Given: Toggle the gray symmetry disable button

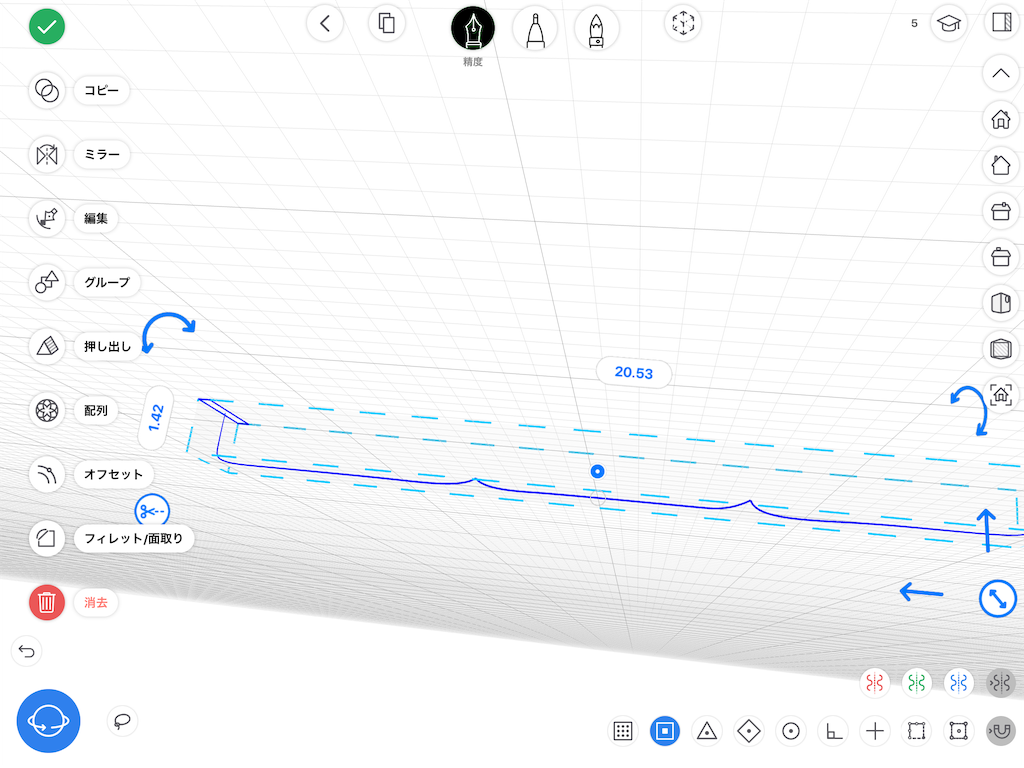Looking at the screenshot, I should coord(1000,683).
